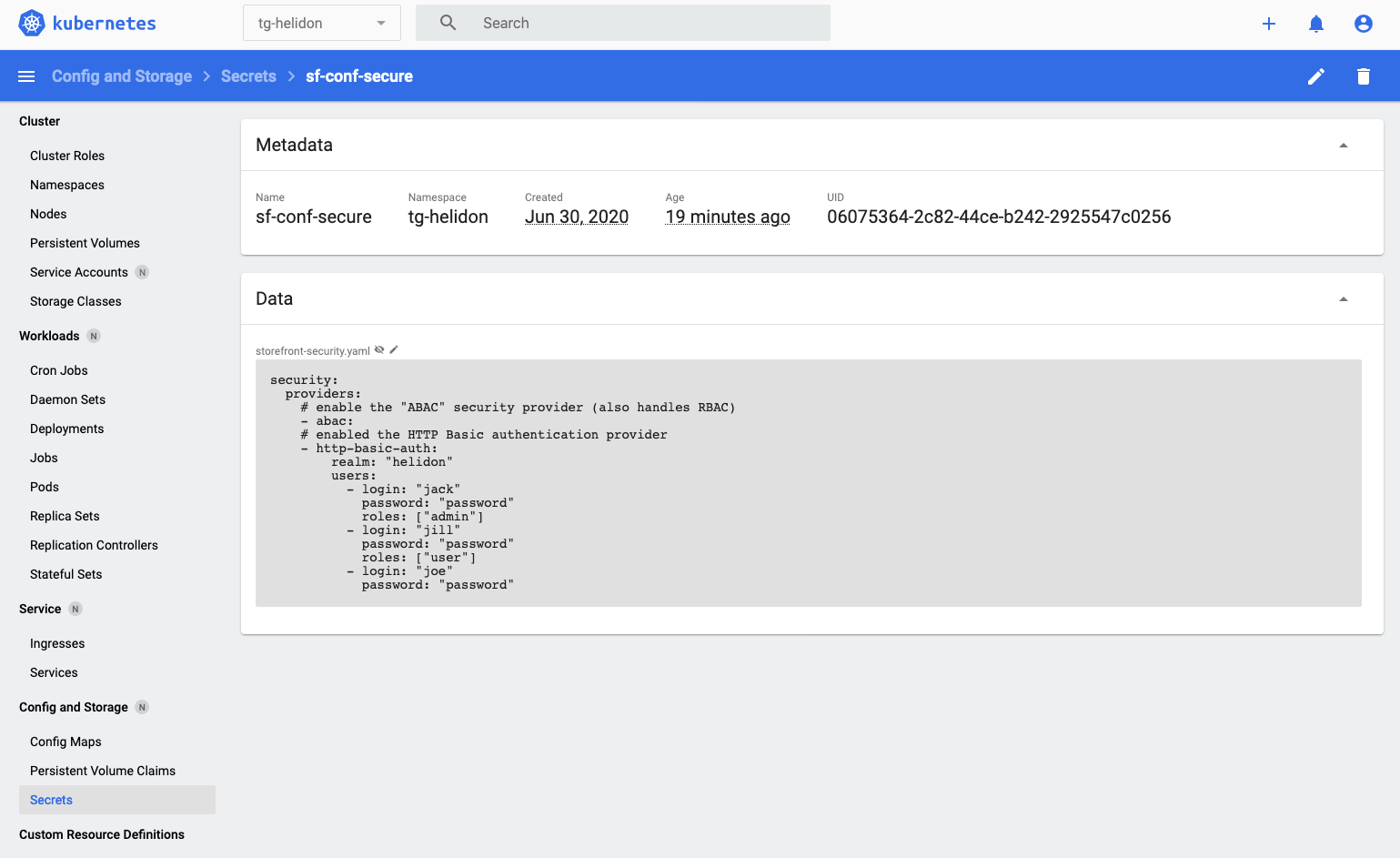Open the tg-helidon namespace dropdown
Screen dimensions: 1400x858
point(322,23)
